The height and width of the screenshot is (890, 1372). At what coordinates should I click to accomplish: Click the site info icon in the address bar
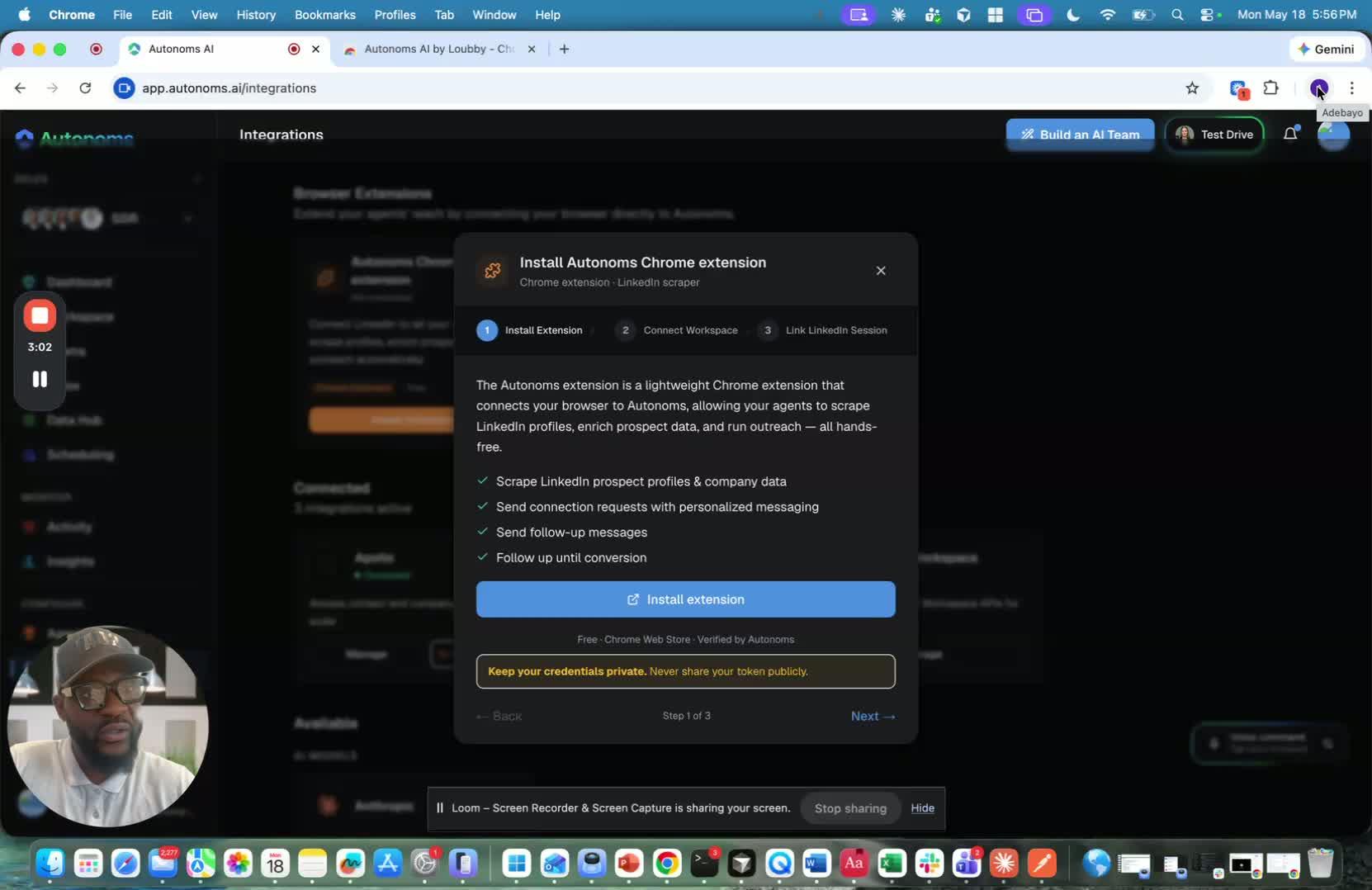tap(124, 88)
